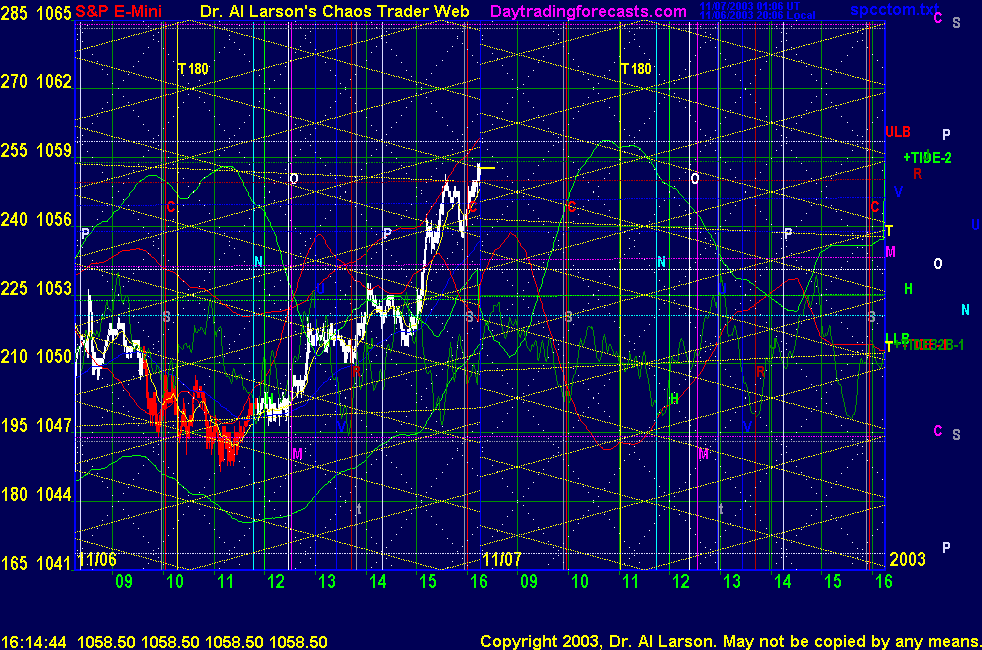Click the white "P" marker near 14:00 on 11/06
Screen dimensions: 982x650
coord(387,234)
